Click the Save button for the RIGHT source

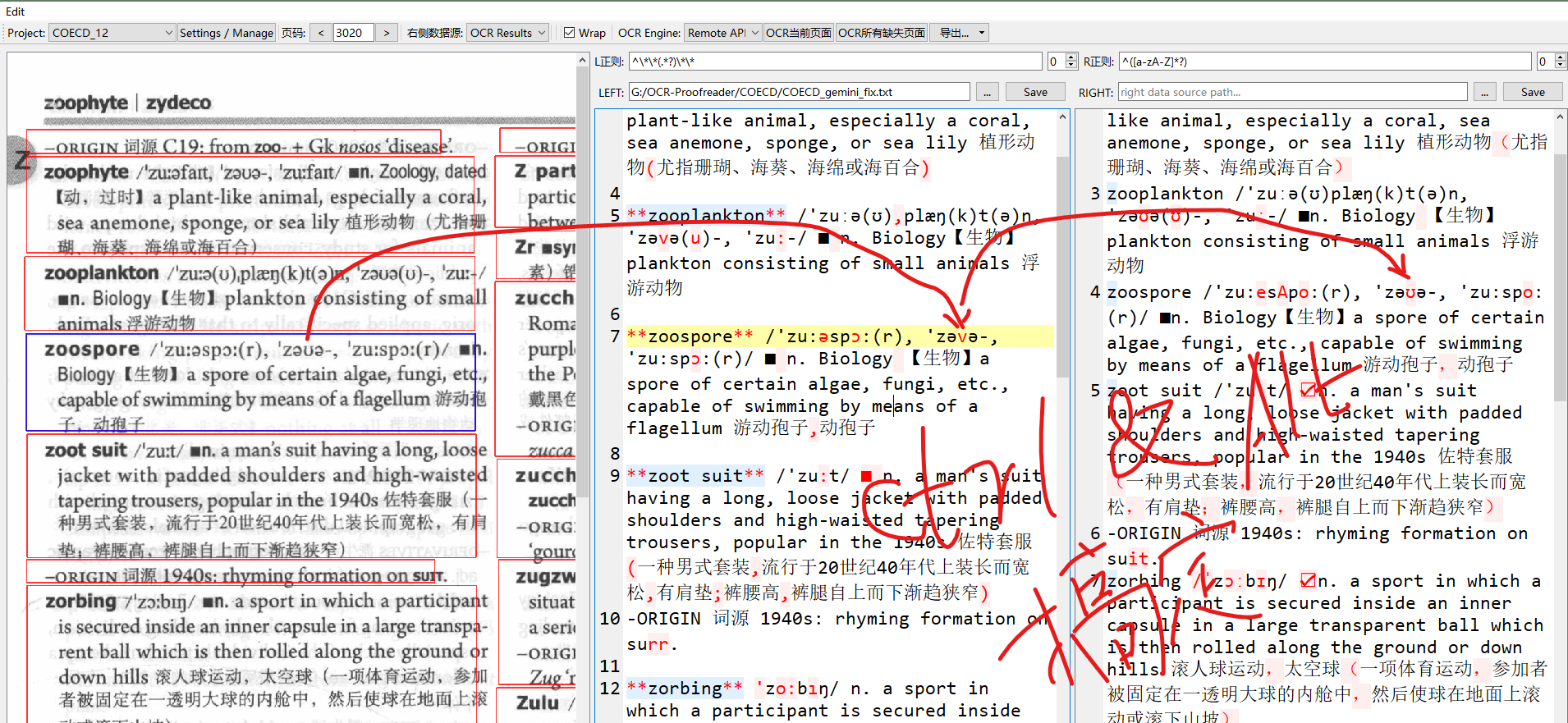point(1532,92)
